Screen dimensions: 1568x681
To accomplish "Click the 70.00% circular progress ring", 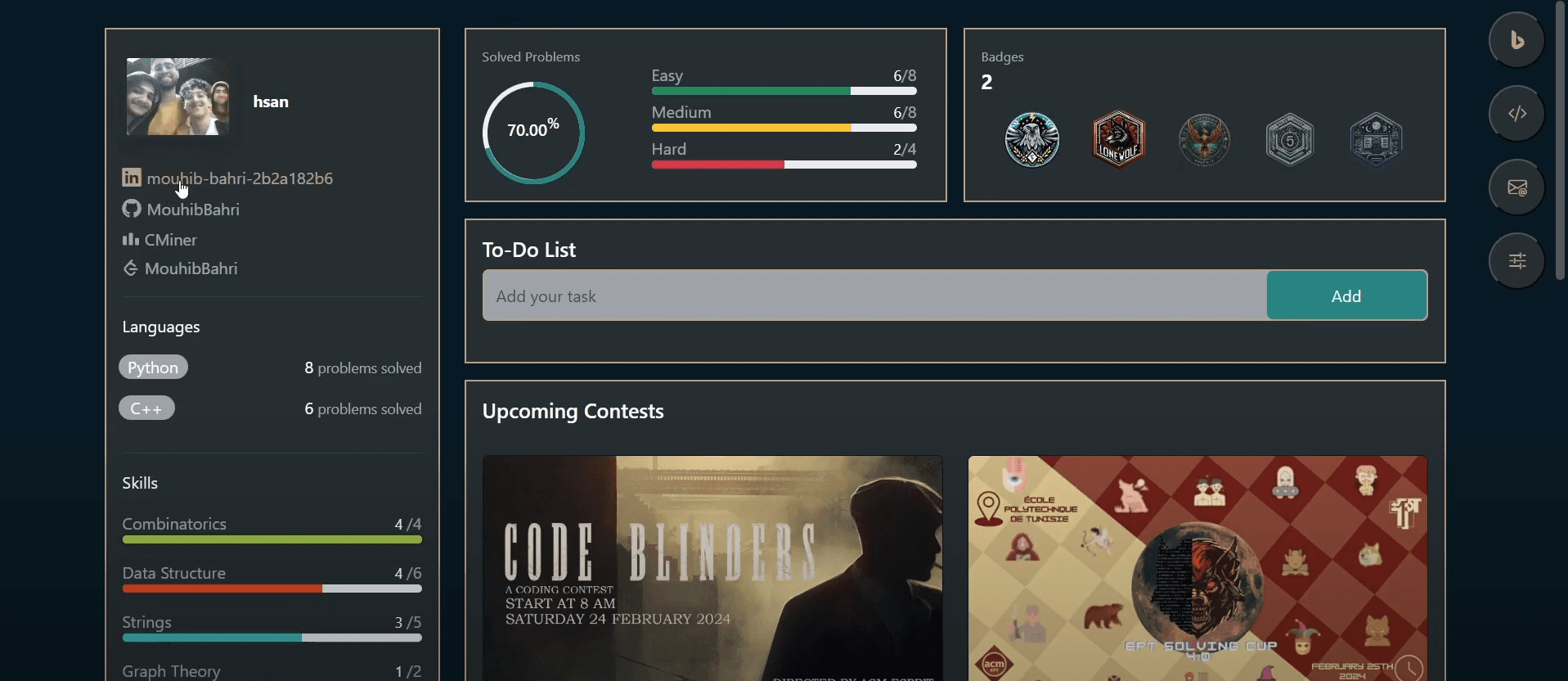I will (533, 133).
